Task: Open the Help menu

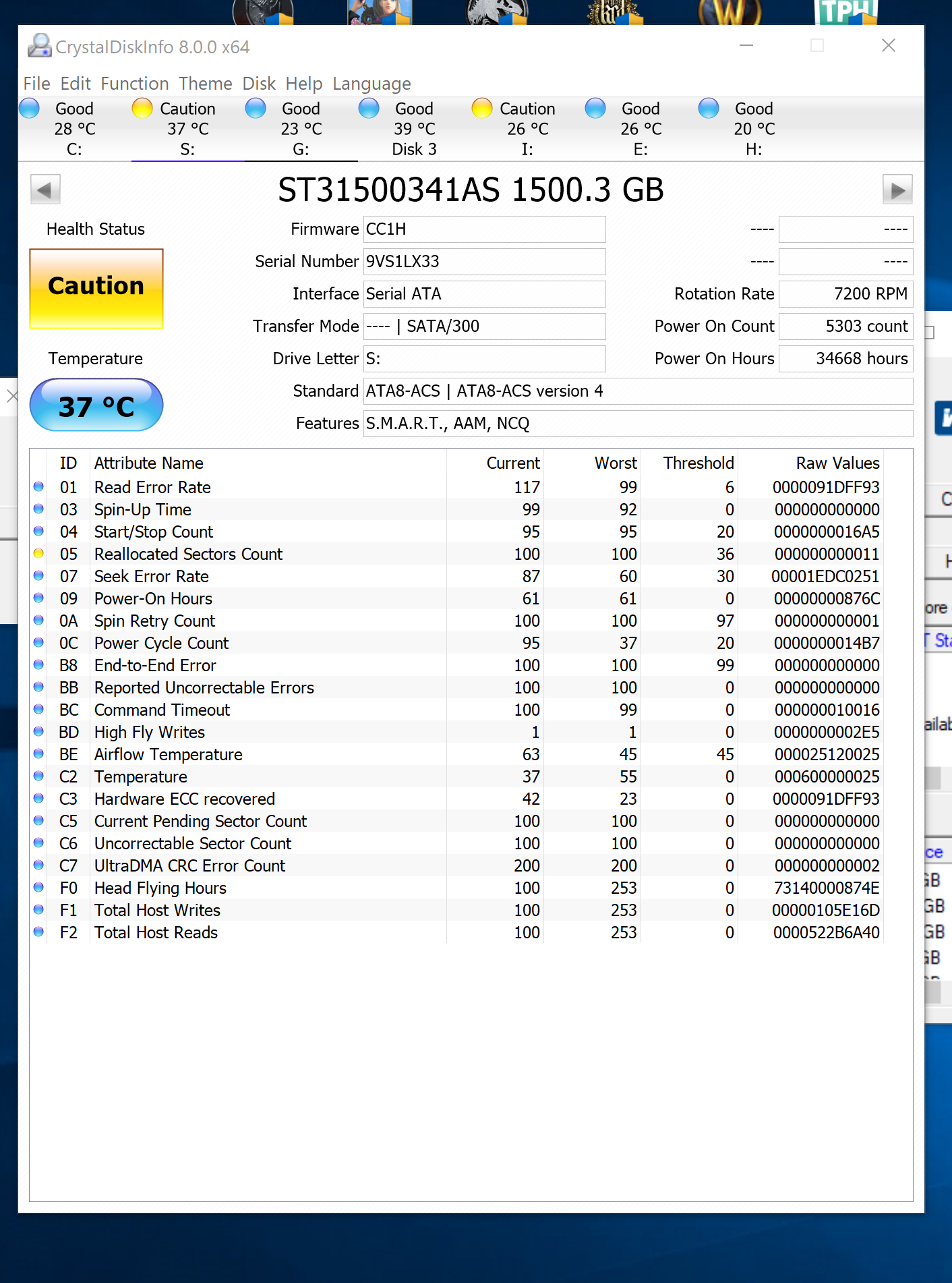Action: pyautogui.click(x=304, y=84)
